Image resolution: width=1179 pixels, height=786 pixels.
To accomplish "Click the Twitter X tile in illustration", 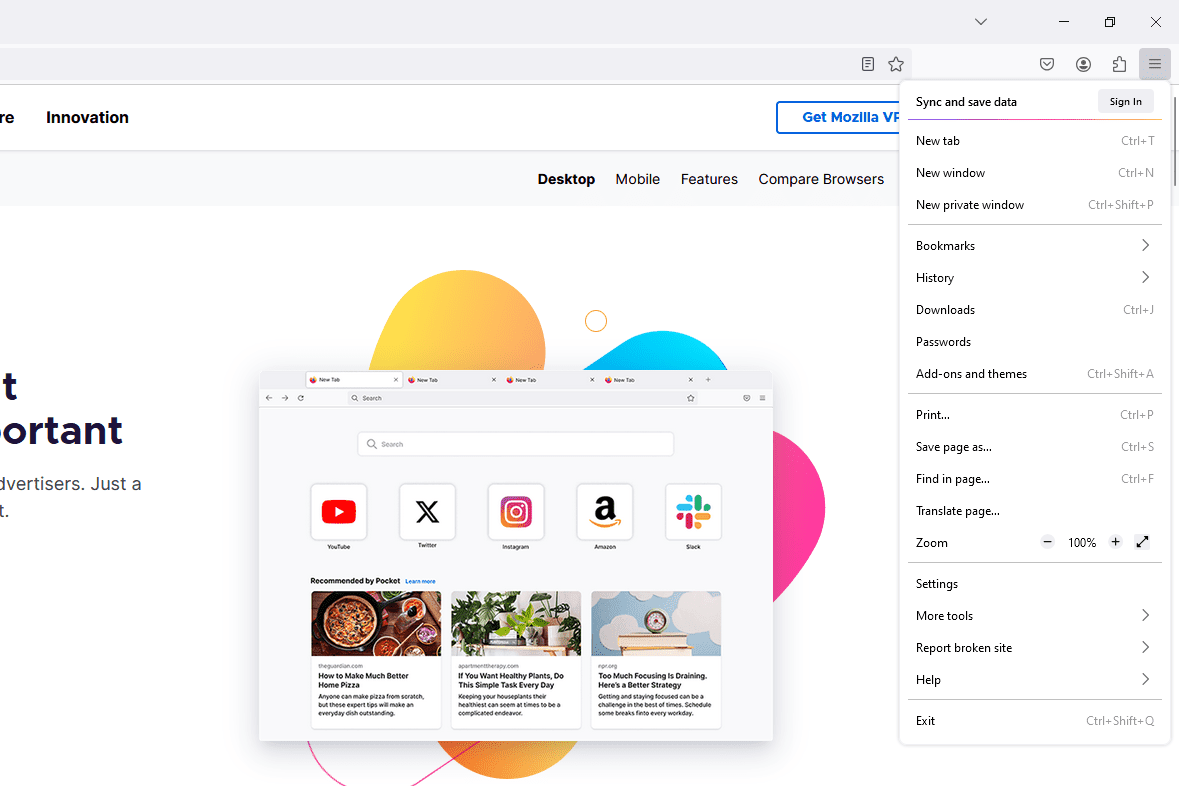I will pos(427,511).
